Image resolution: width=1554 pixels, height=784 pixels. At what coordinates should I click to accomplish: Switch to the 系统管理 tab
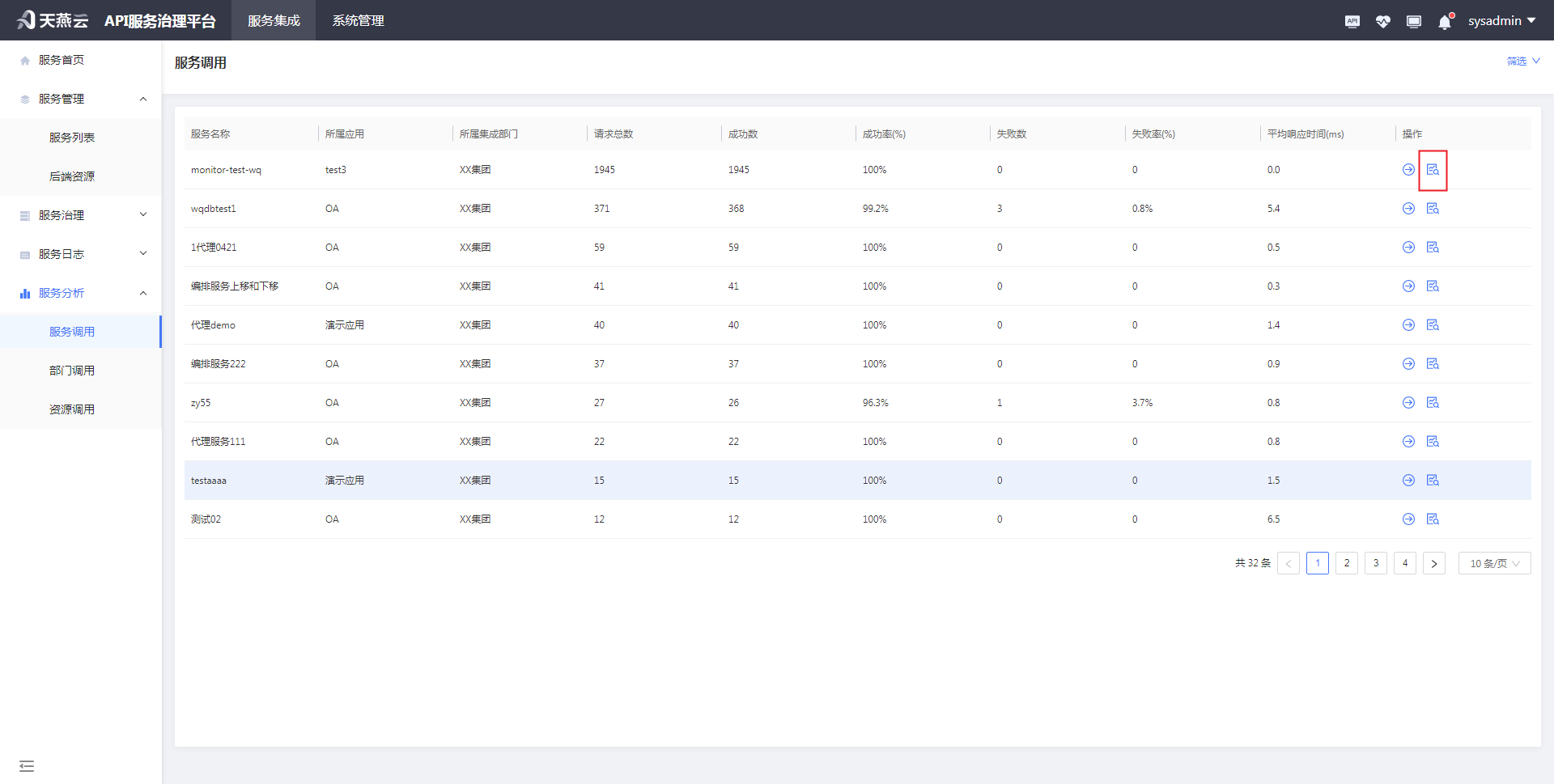tap(358, 20)
